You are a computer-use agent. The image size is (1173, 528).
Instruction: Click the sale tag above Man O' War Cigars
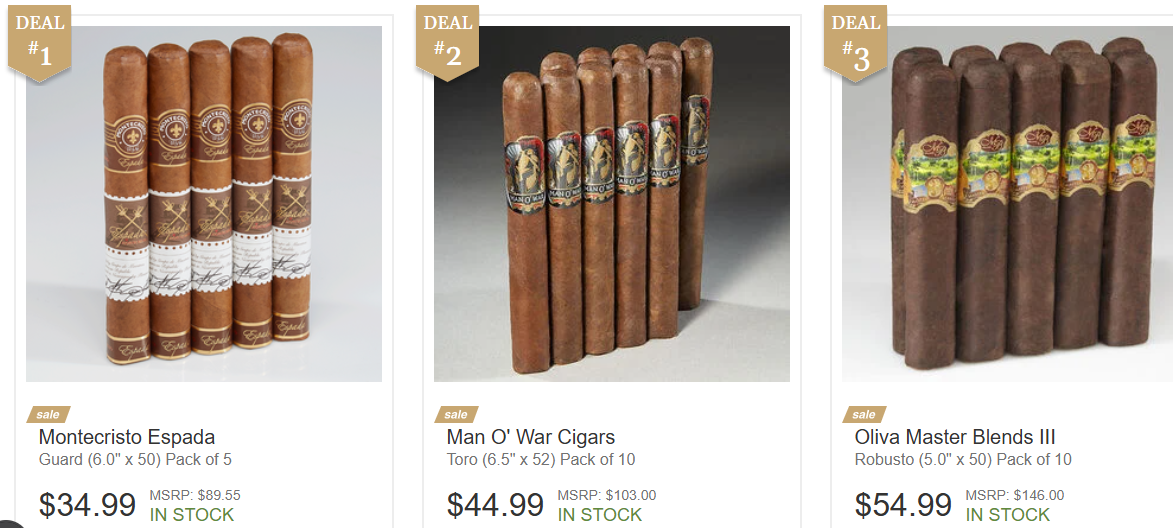pos(456,414)
